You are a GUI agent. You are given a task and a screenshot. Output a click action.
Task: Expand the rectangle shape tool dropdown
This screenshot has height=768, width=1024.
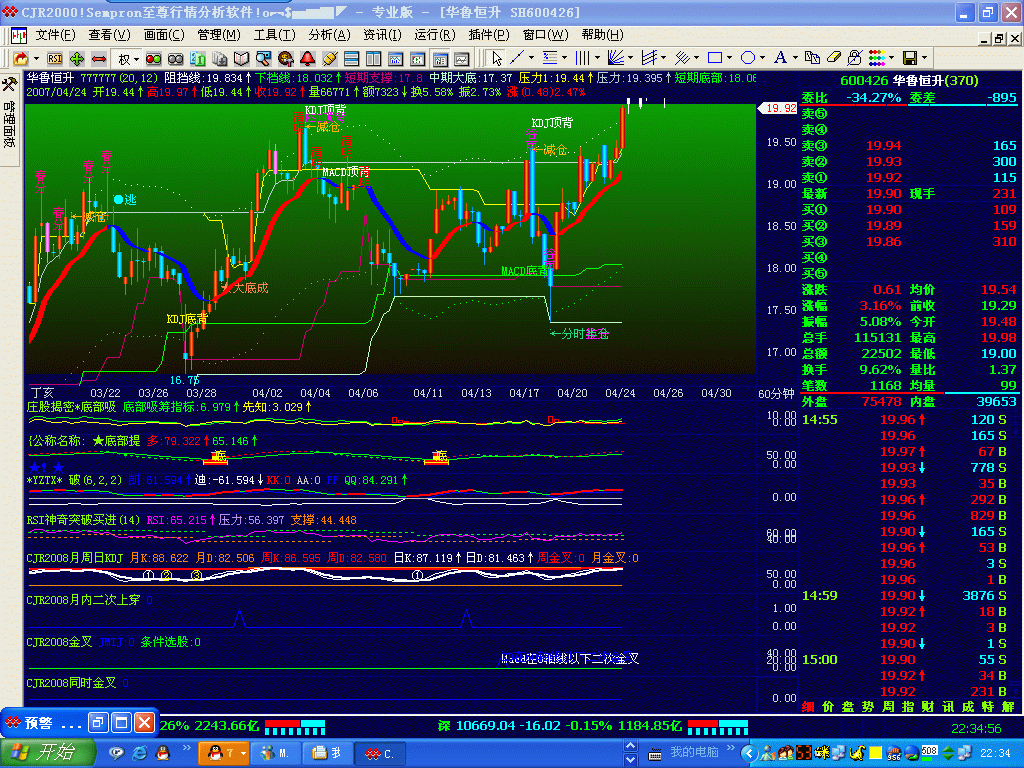tap(729, 58)
